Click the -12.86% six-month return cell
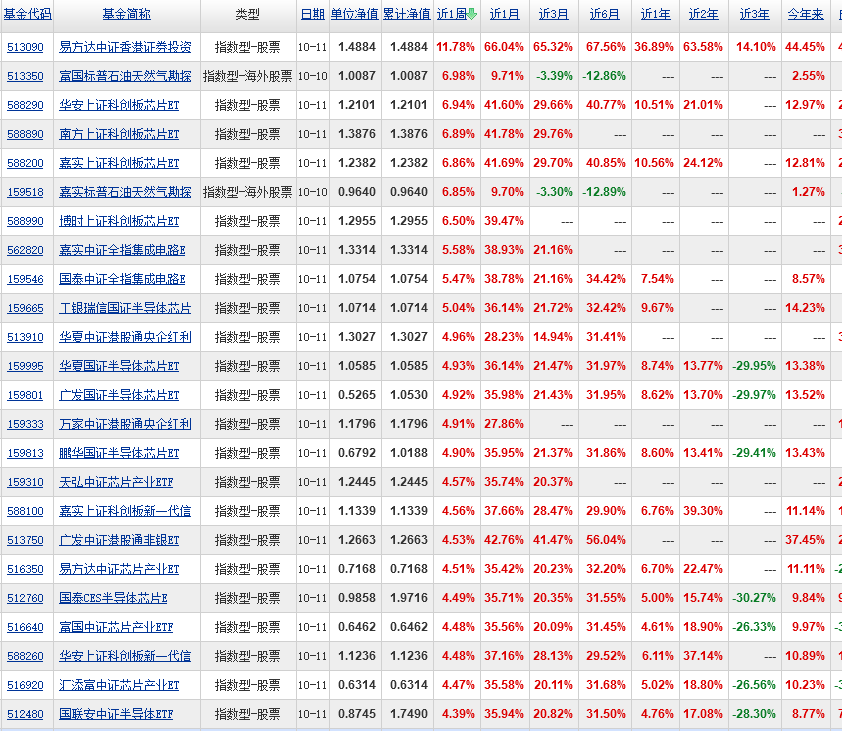The image size is (842, 731). coord(604,76)
